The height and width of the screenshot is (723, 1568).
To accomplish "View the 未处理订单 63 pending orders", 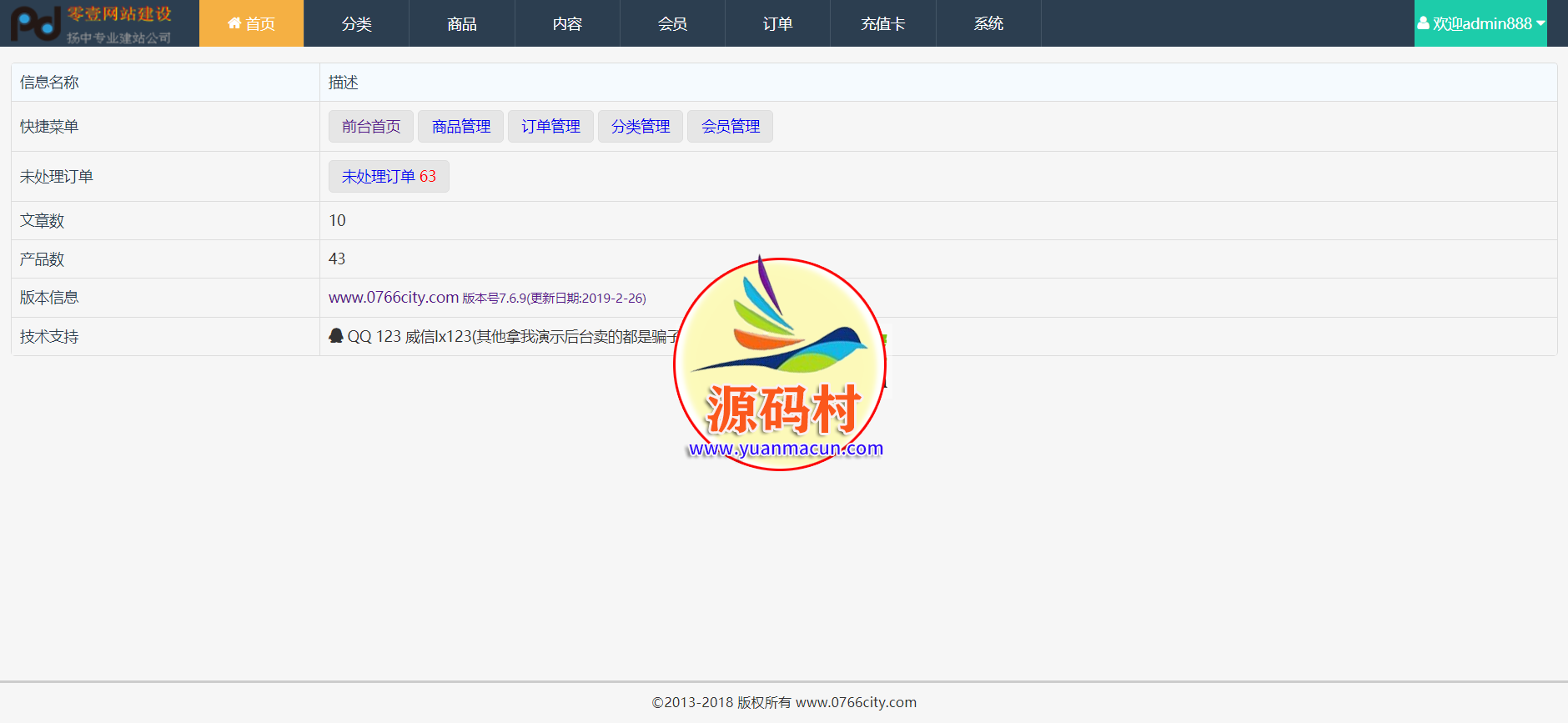I will point(389,177).
